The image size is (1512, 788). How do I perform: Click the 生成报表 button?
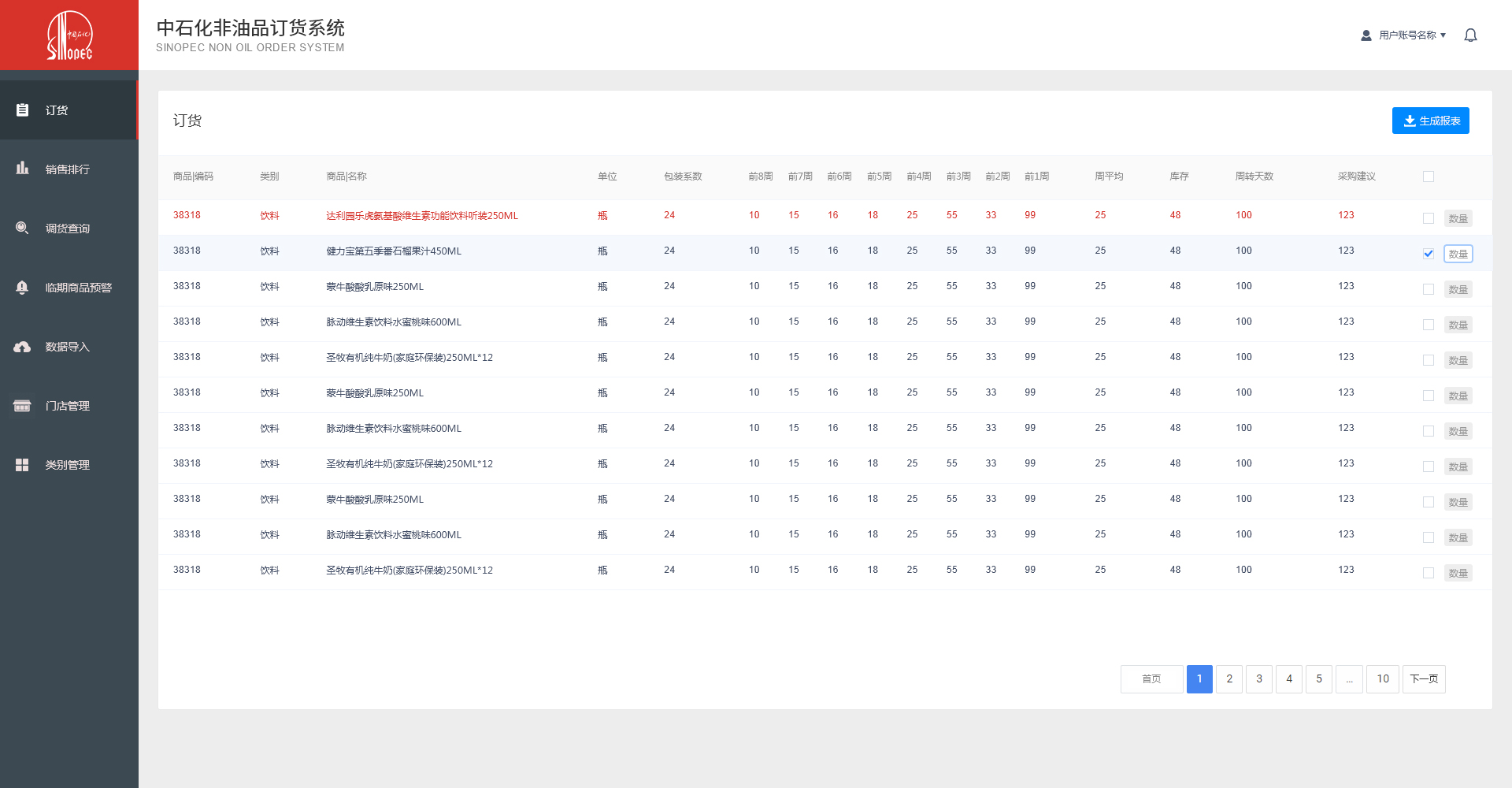(x=1430, y=121)
